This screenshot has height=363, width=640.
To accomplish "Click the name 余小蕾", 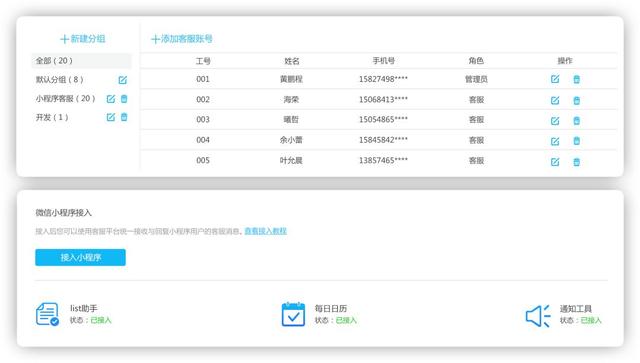I will (x=291, y=140).
